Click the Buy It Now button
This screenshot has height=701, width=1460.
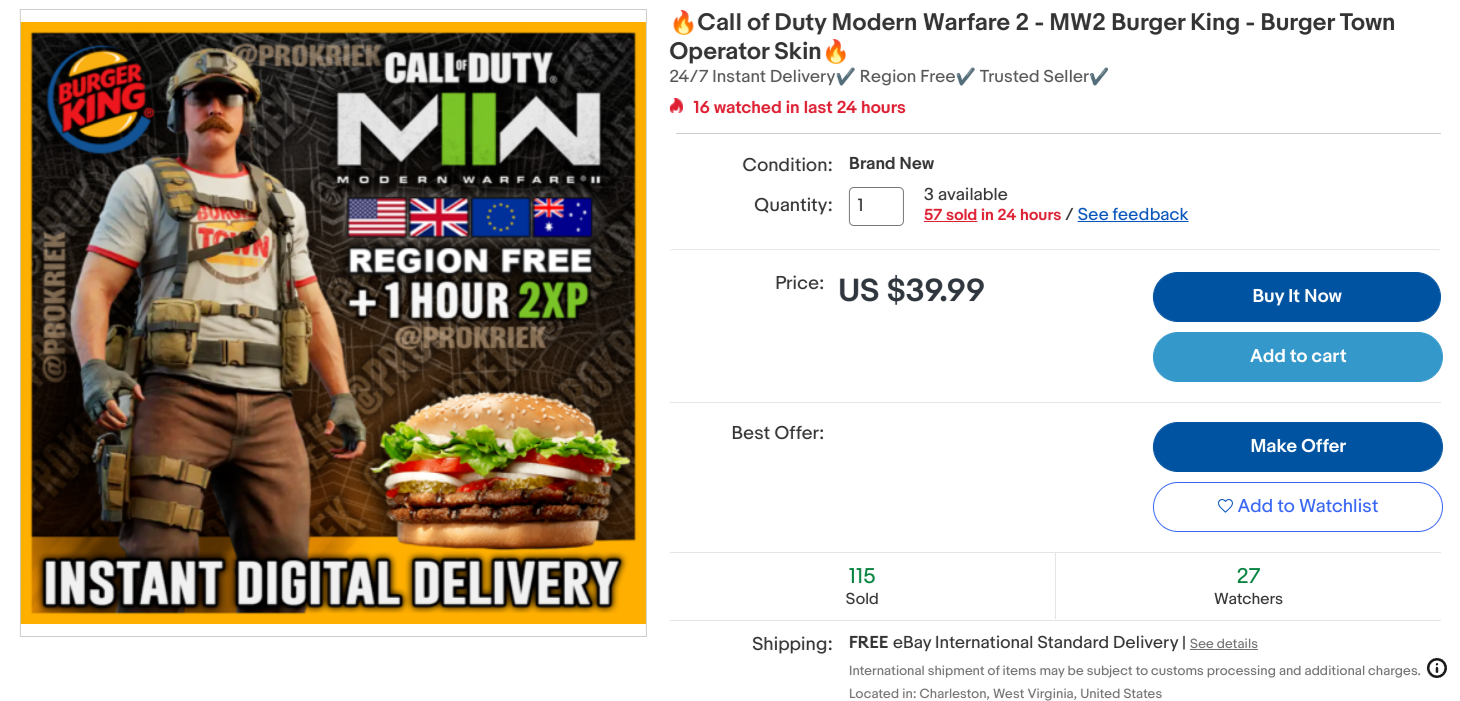click(x=1297, y=296)
